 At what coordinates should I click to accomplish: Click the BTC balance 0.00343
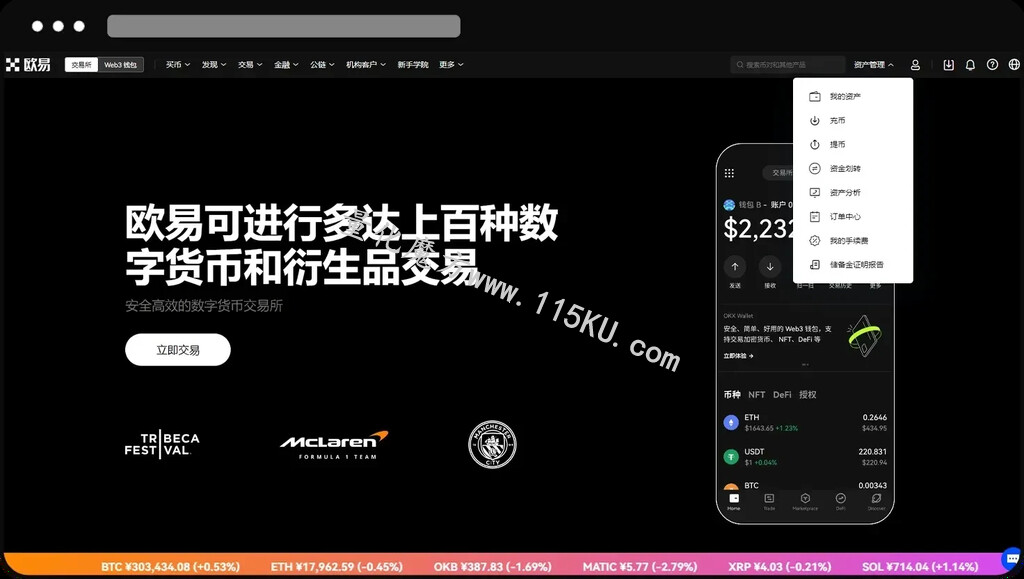point(872,486)
